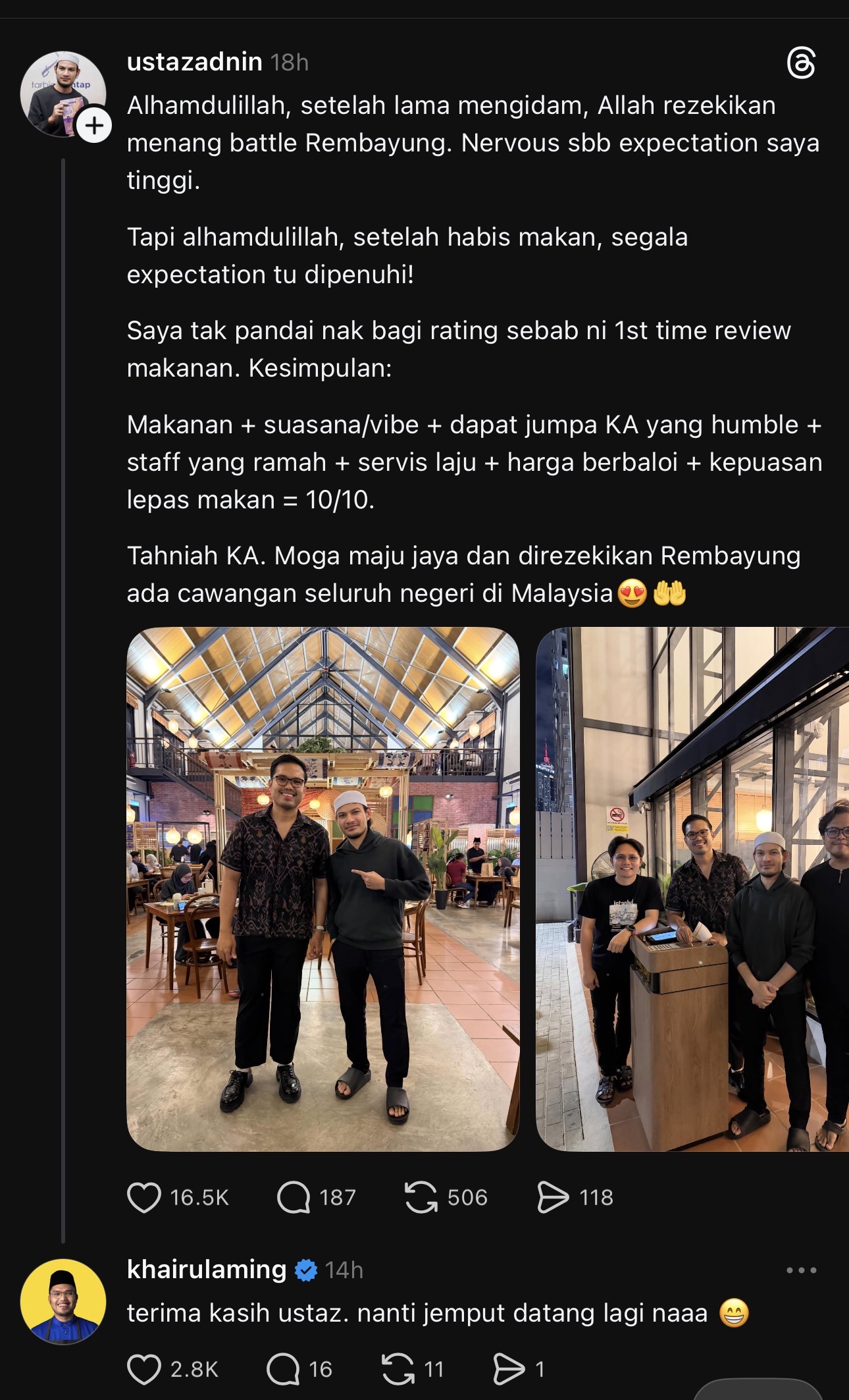849x1400 pixels.
Task: Tap the 18h post timestamp
Action: click(290, 63)
